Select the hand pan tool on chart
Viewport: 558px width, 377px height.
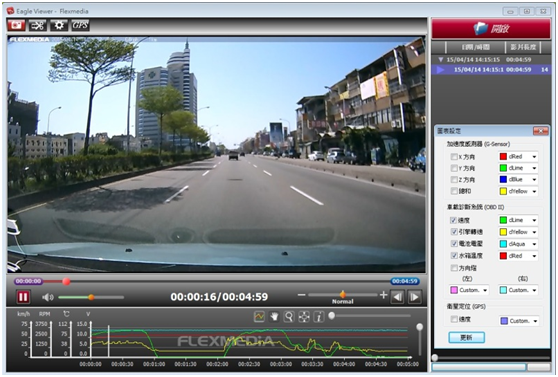[x=274, y=316]
